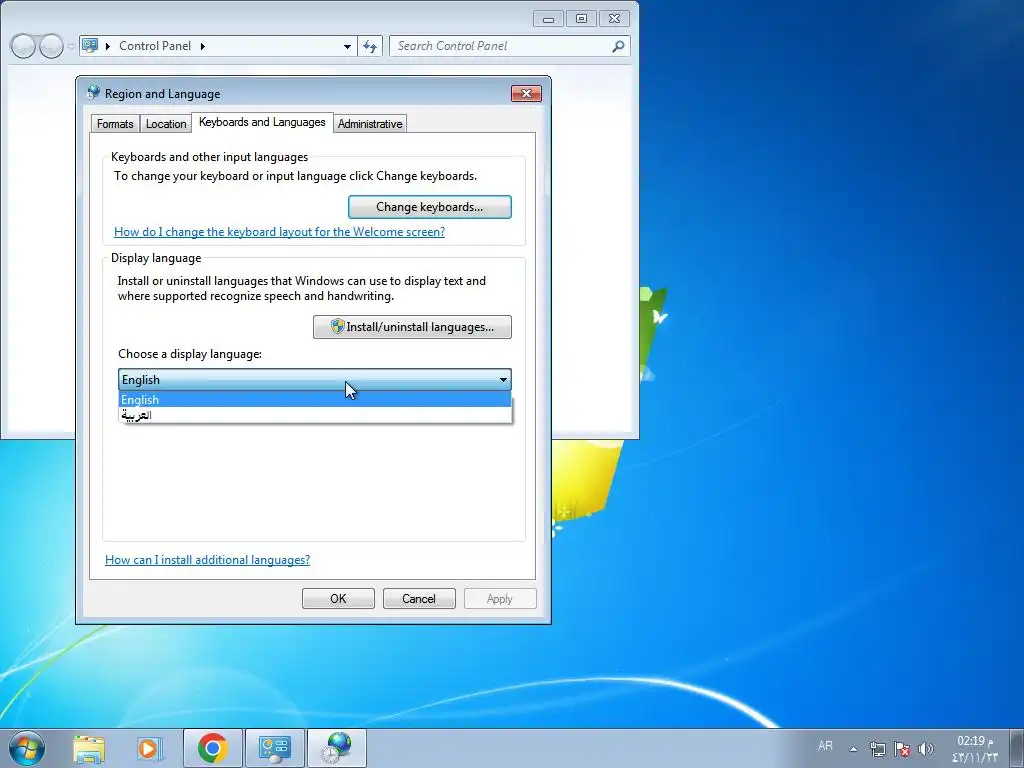This screenshot has width=1024, height=768.
Task: Launch Windows Media Player from taskbar
Action: 150,748
